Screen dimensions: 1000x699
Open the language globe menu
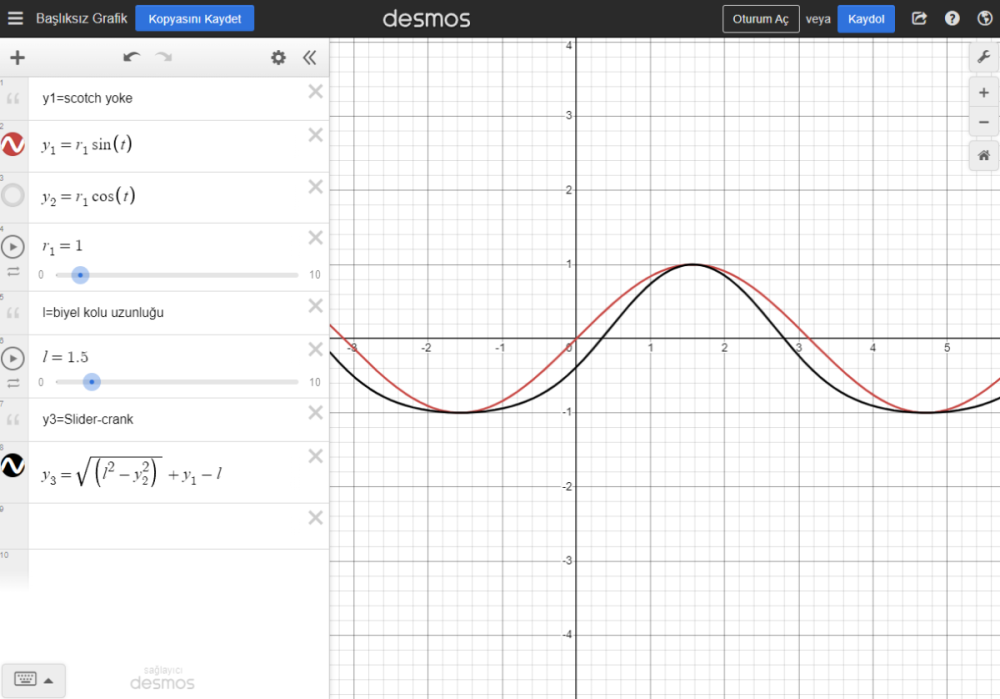click(984, 17)
